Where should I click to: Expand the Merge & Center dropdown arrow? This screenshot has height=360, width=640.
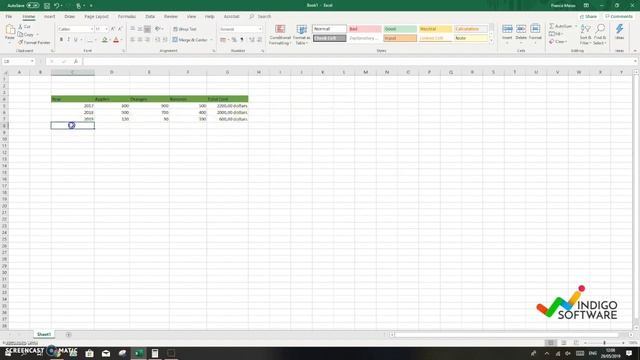[x=211, y=40]
